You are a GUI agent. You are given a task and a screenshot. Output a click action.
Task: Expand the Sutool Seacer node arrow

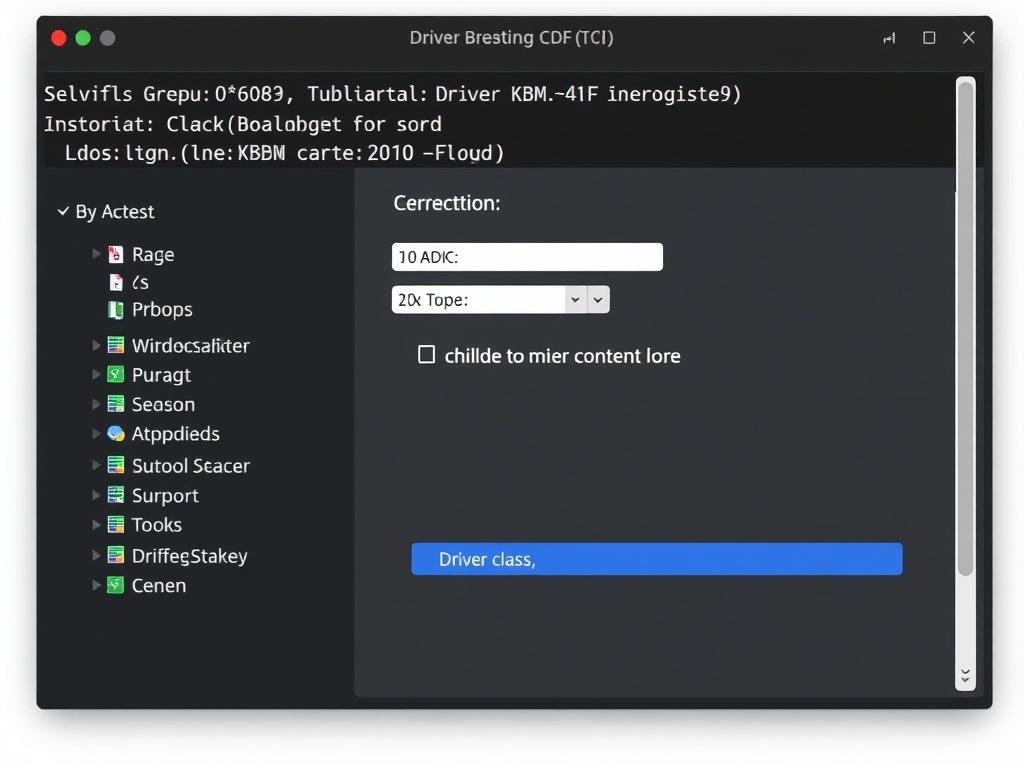(x=96, y=465)
